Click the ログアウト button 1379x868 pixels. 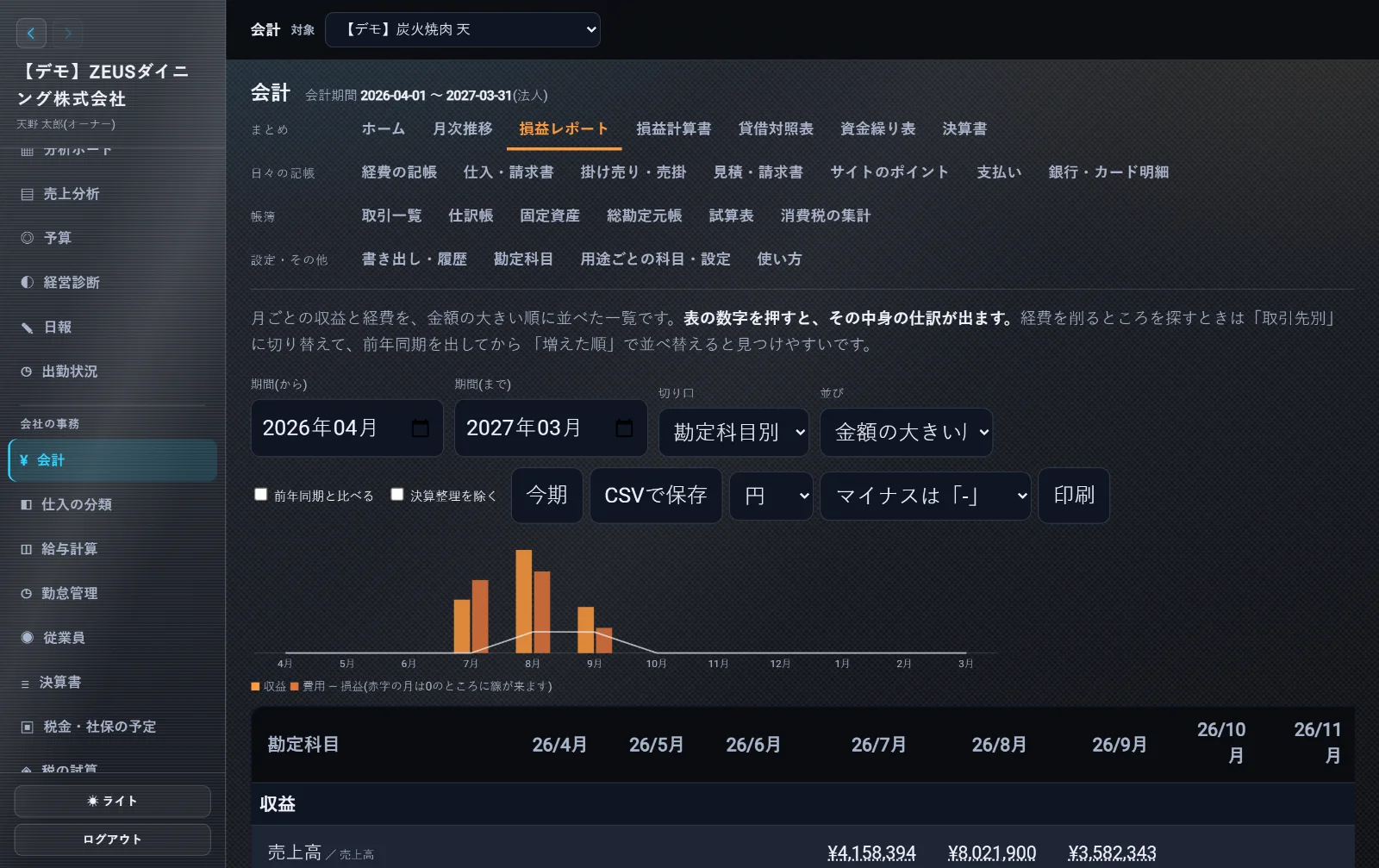tap(112, 840)
